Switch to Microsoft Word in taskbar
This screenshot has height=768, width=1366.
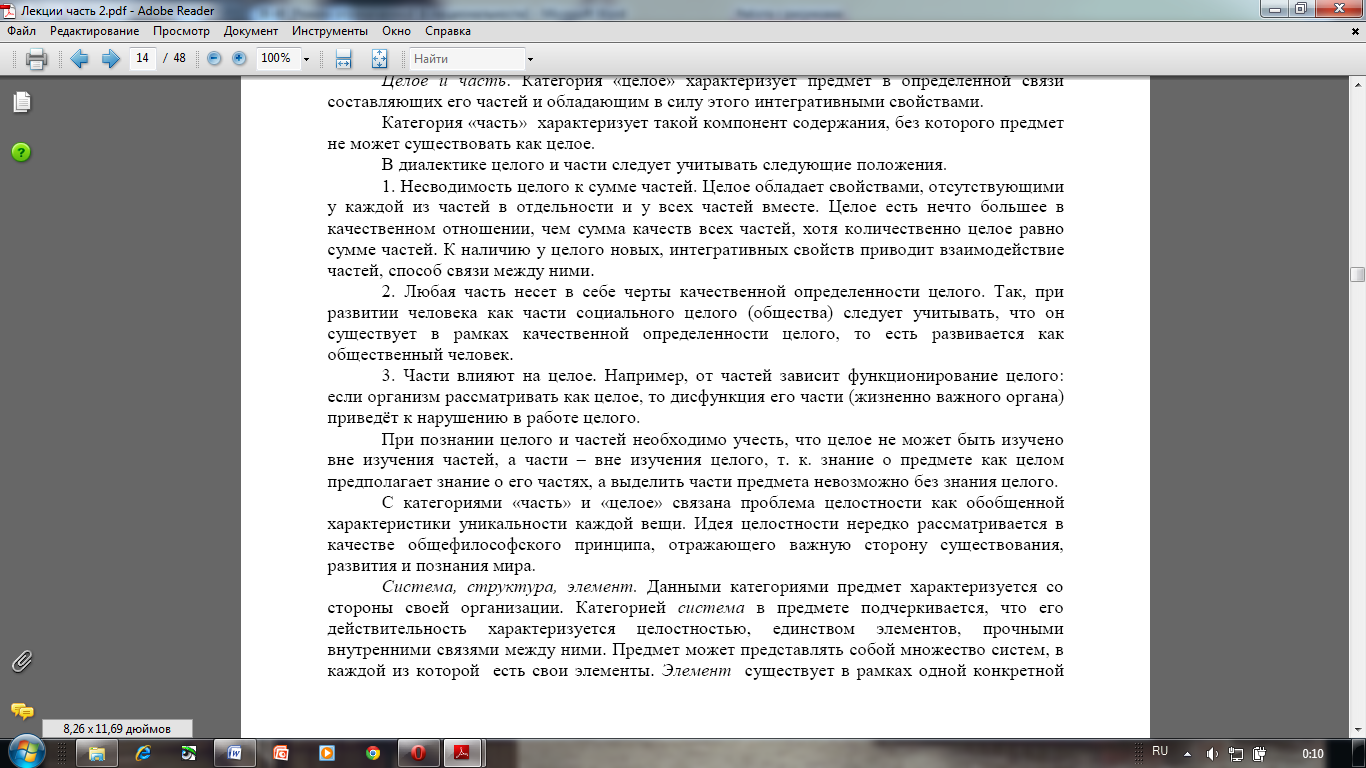click(235, 753)
